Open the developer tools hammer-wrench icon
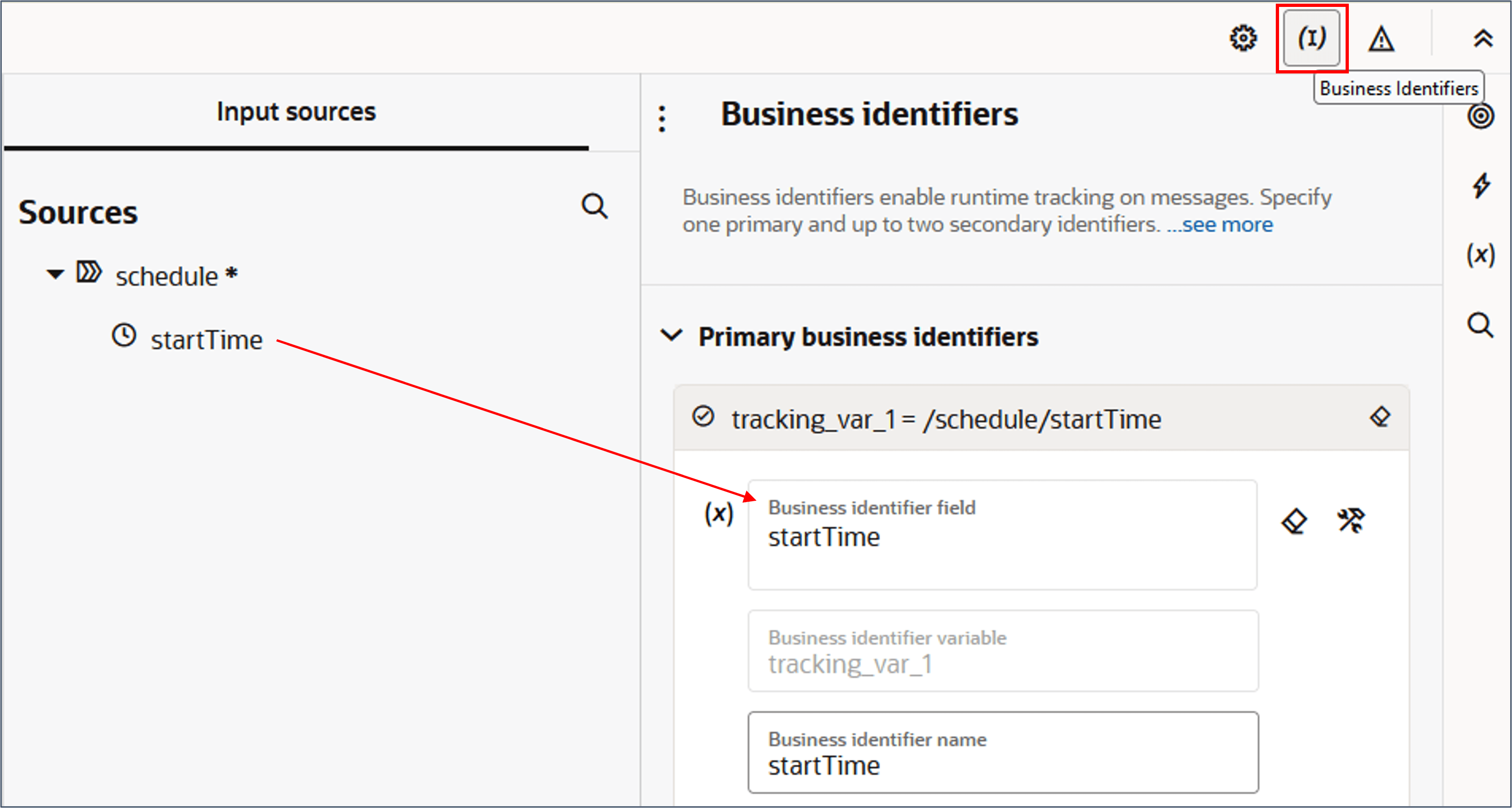The width and height of the screenshot is (1512, 808). coord(1351,521)
